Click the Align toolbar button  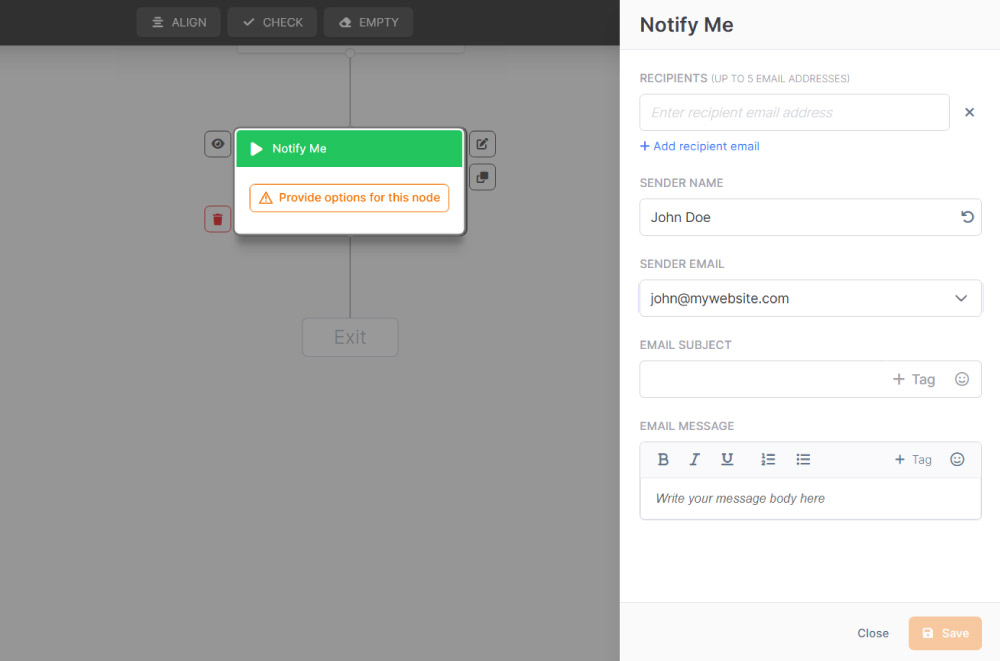[x=178, y=22]
